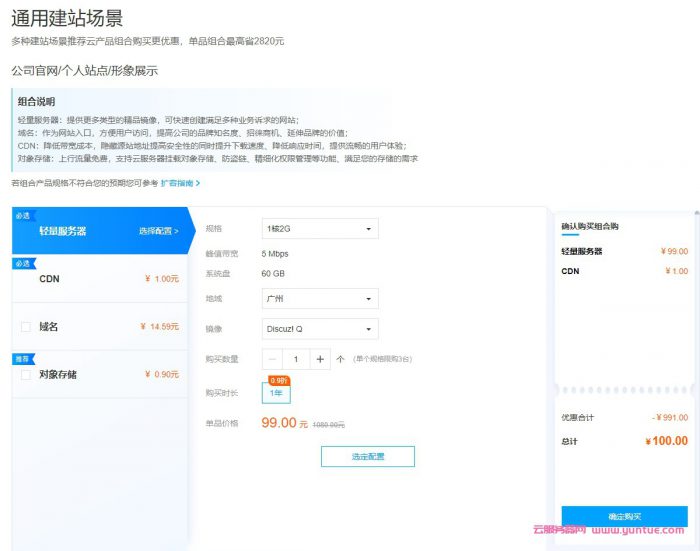Click the 必选 badge on 轻量服务器
This screenshot has width=700, height=551.
22,214
